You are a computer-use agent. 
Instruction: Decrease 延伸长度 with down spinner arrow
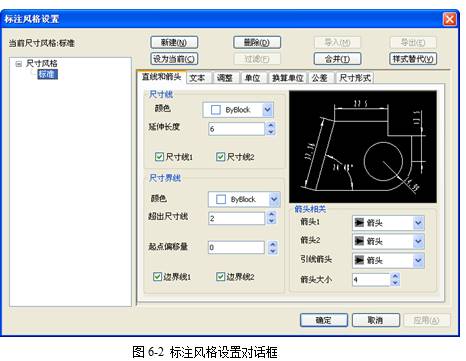coord(271,132)
